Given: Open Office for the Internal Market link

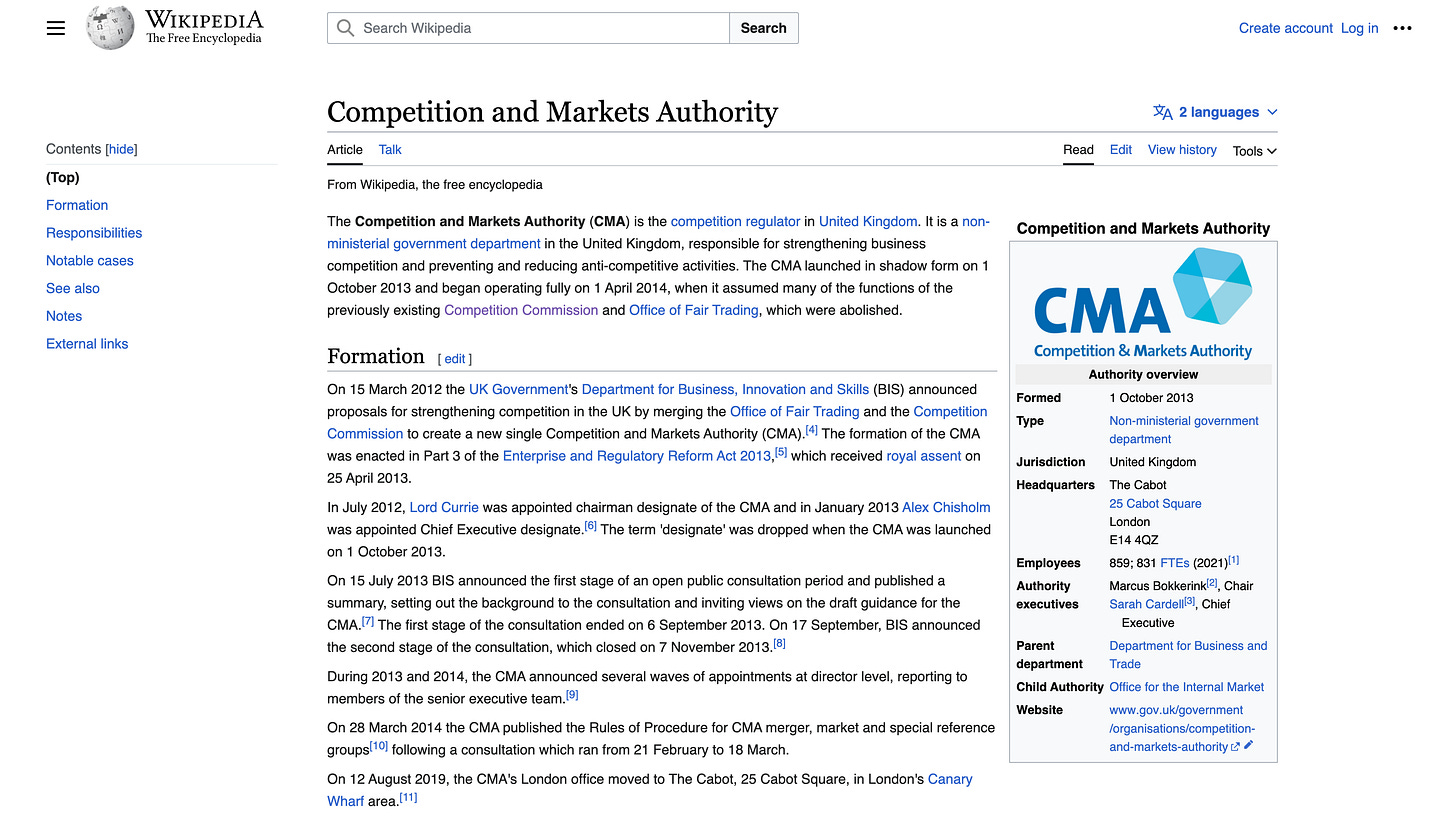Looking at the screenshot, I should pyautogui.click(x=1187, y=687).
